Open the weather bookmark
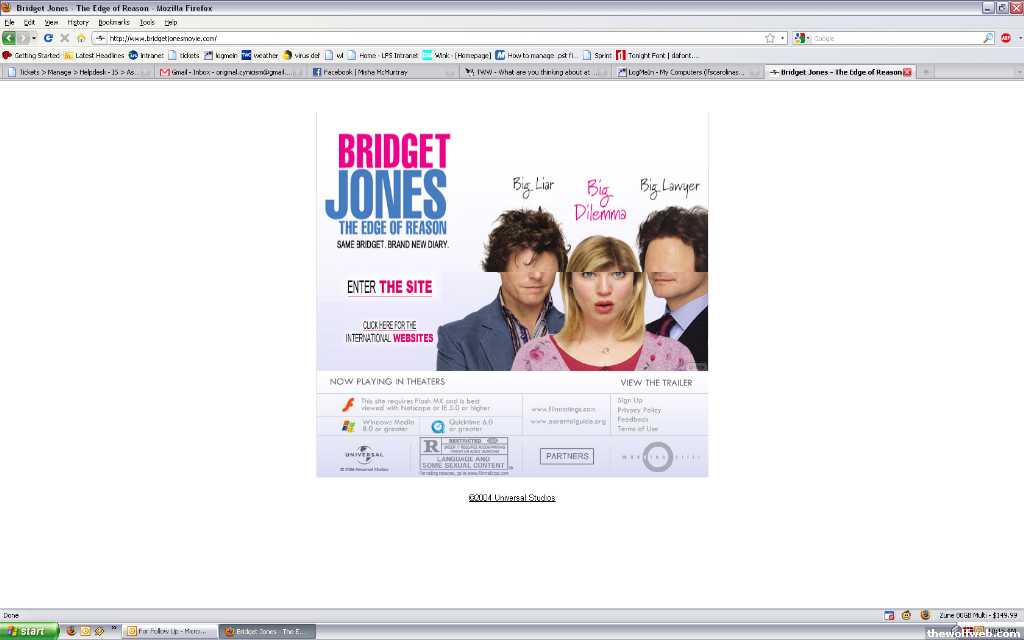 tap(260, 56)
